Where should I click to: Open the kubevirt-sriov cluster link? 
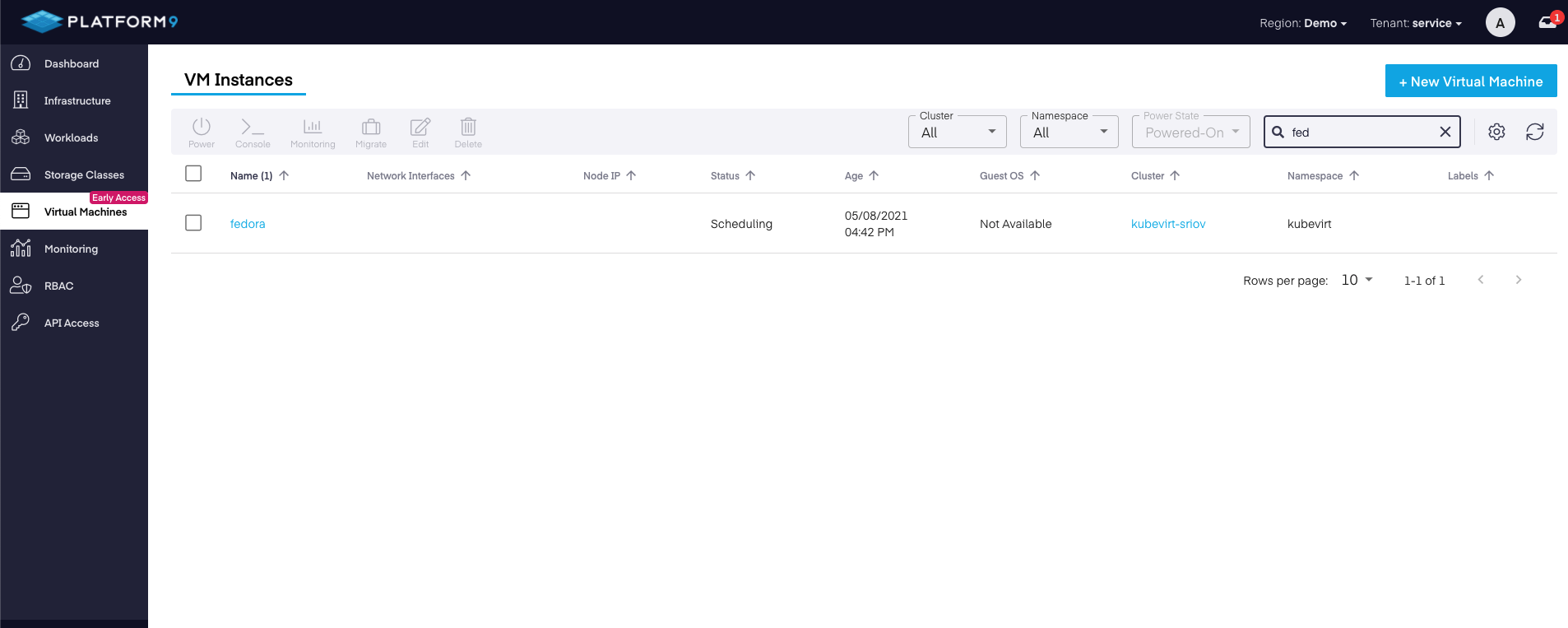pyautogui.click(x=1167, y=224)
